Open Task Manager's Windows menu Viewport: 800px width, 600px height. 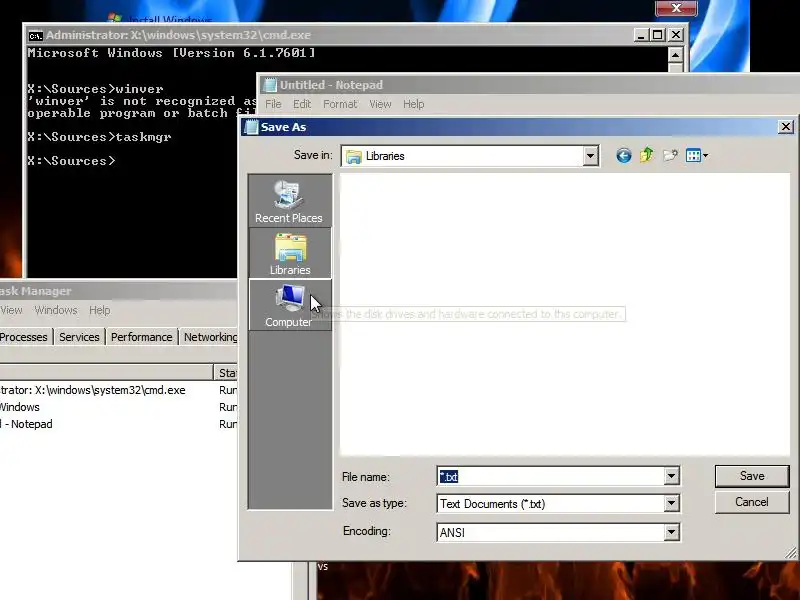point(56,310)
